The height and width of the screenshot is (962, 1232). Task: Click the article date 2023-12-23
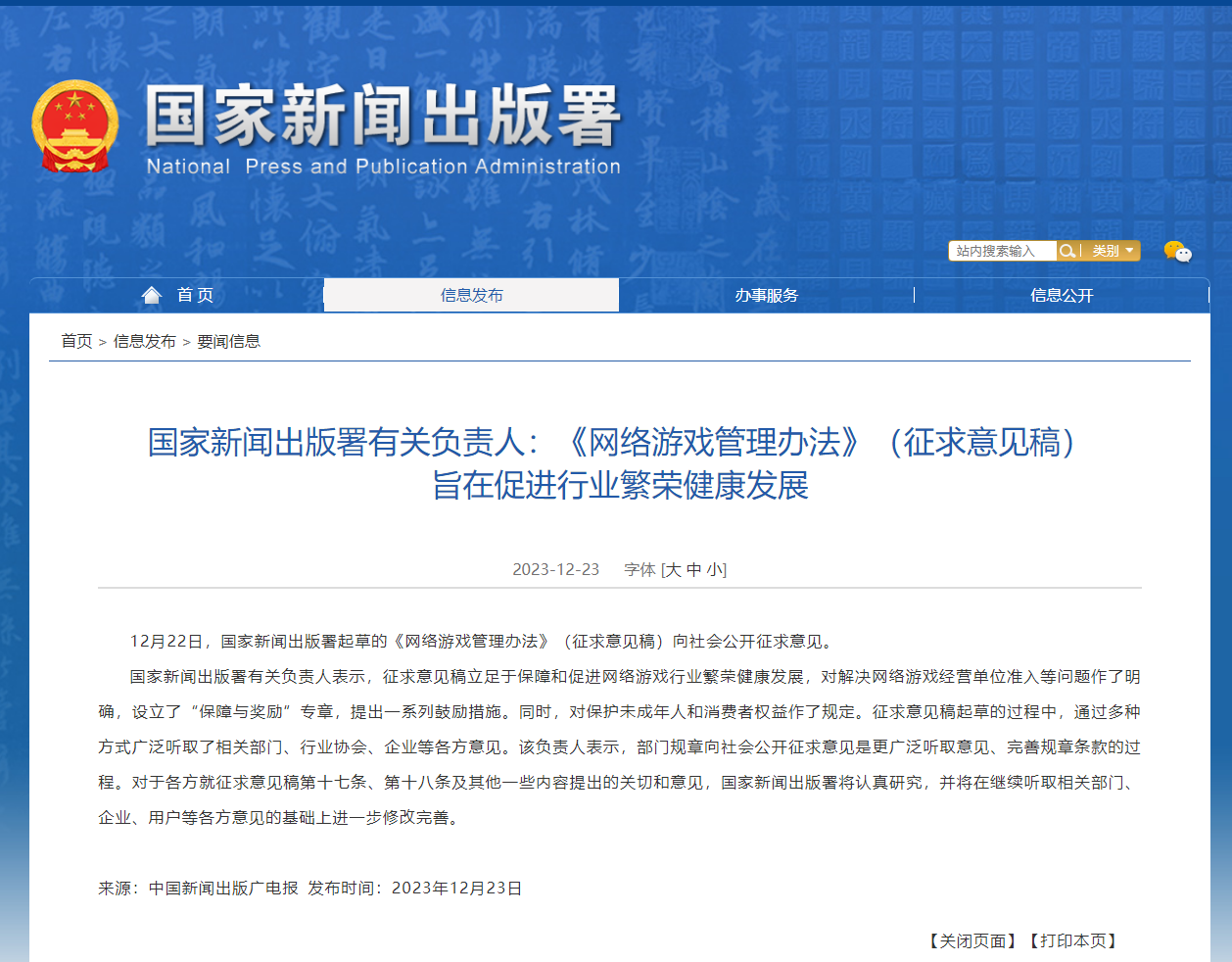point(555,570)
